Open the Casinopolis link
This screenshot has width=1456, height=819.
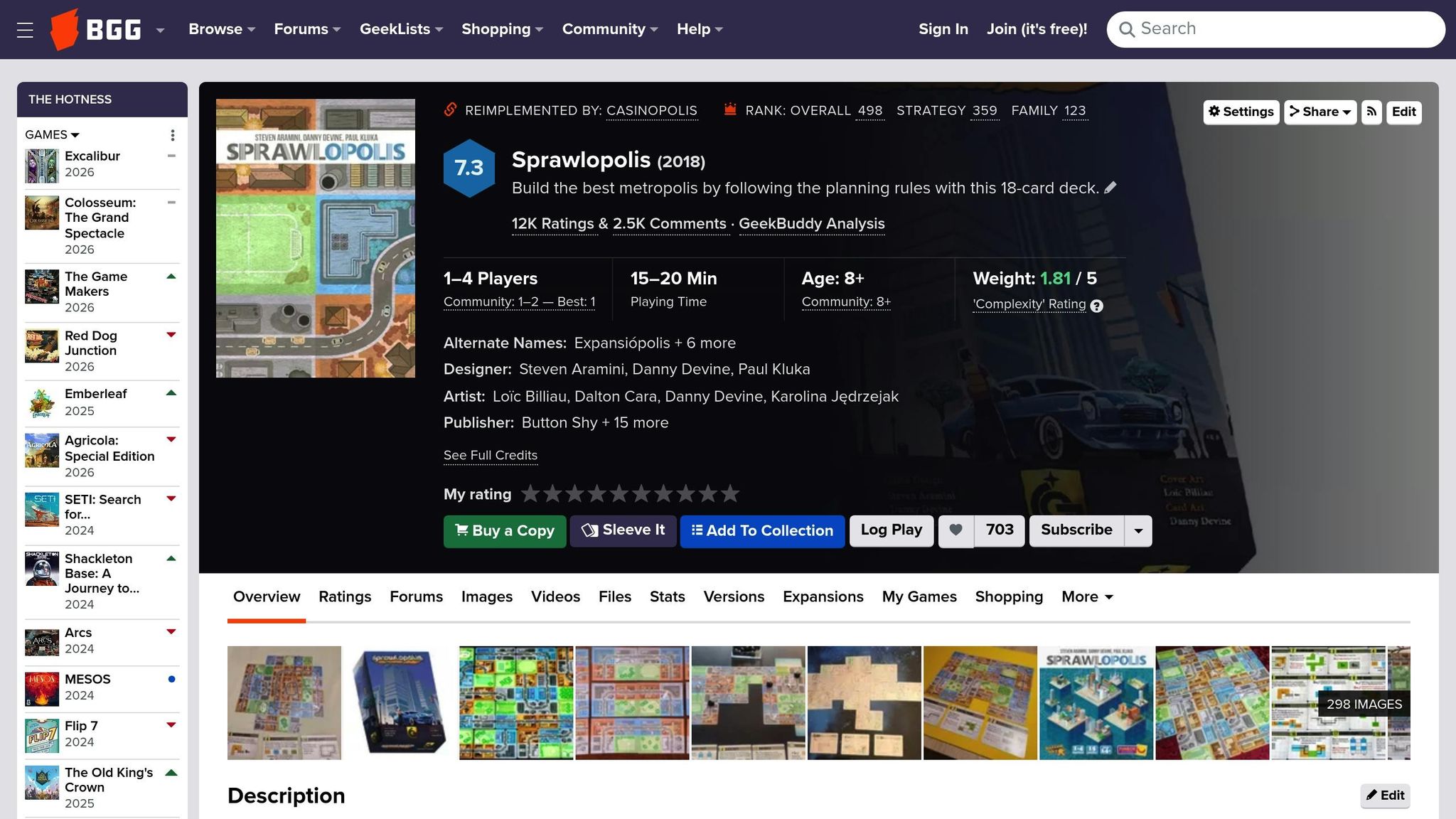click(x=652, y=111)
